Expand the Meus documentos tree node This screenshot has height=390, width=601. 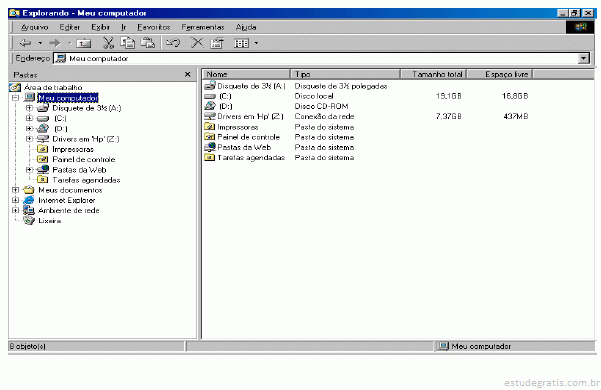pos(15,190)
